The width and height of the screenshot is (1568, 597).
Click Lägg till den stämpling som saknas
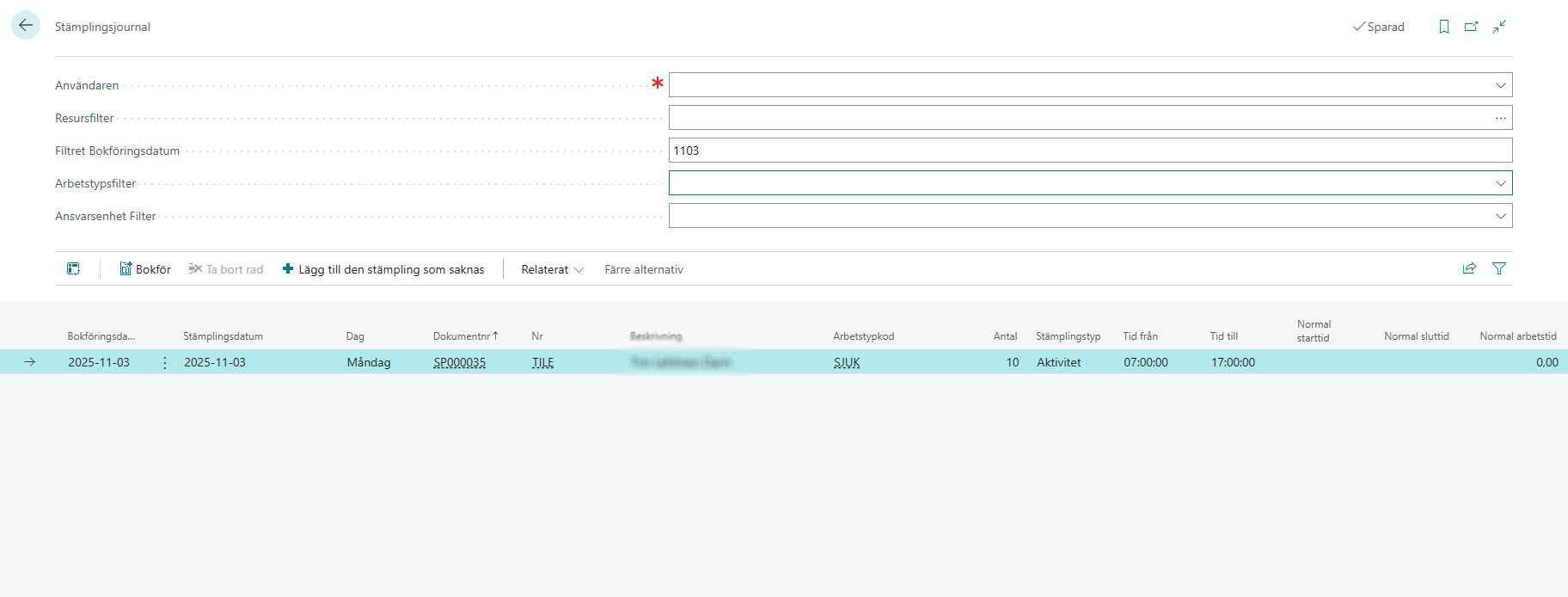click(x=383, y=269)
